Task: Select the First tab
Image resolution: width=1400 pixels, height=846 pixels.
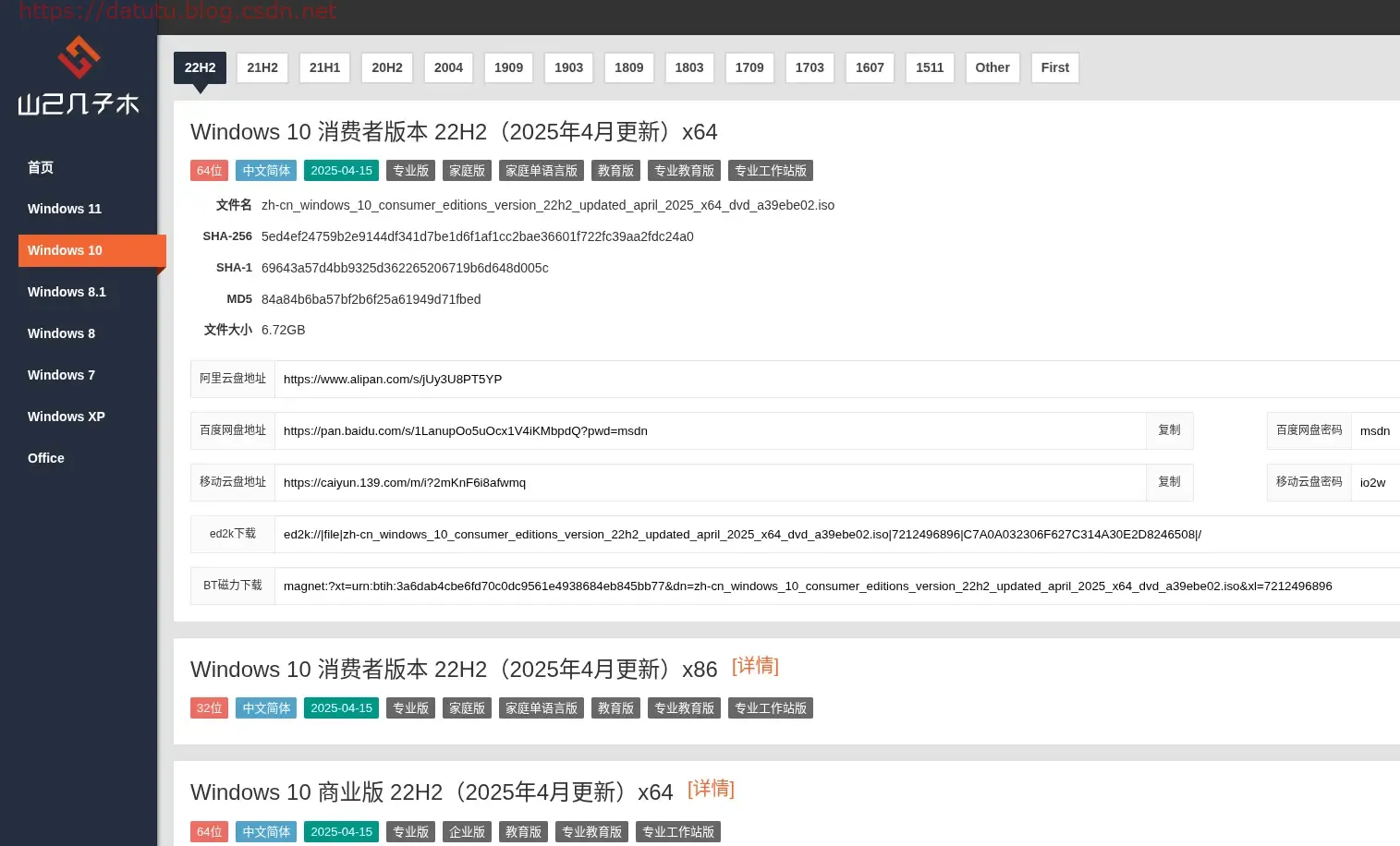Action: pyautogui.click(x=1054, y=67)
